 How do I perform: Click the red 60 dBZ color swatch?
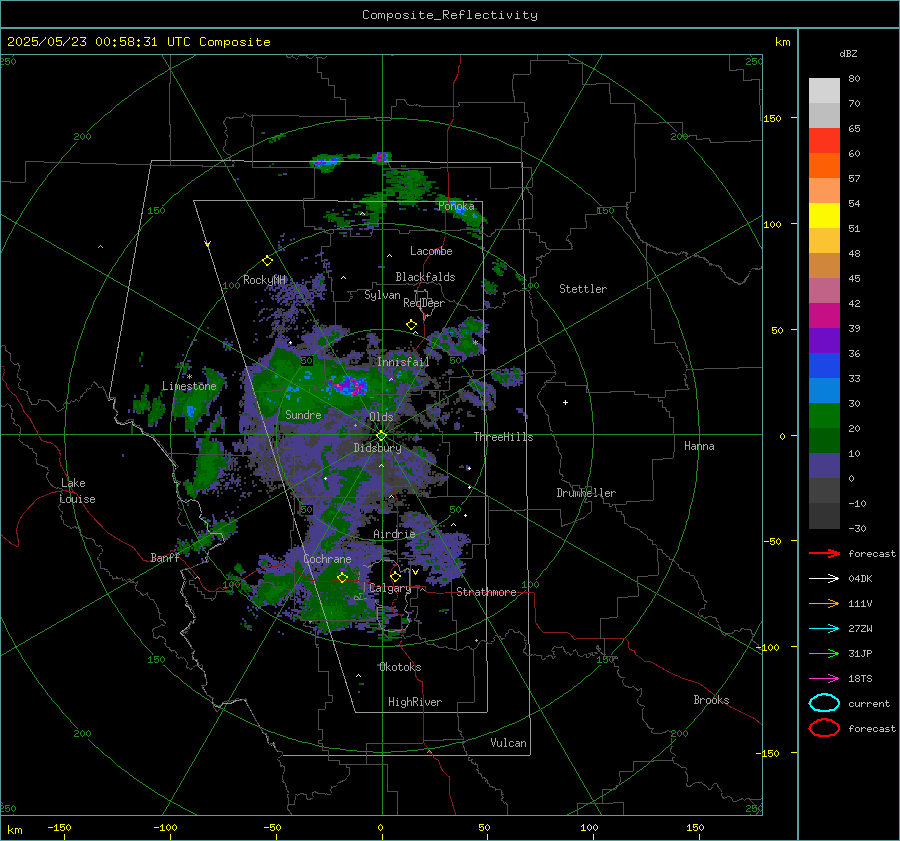click(x=824, y=141)
